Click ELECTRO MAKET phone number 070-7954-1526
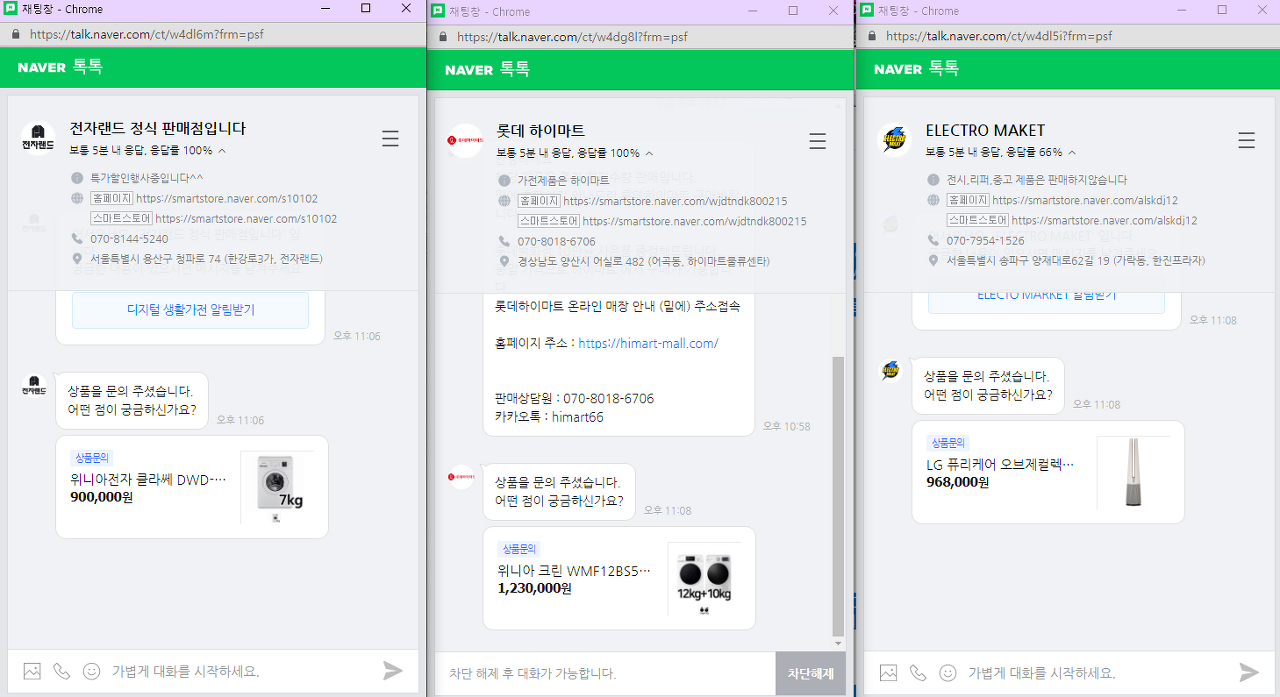 [985, 241]
